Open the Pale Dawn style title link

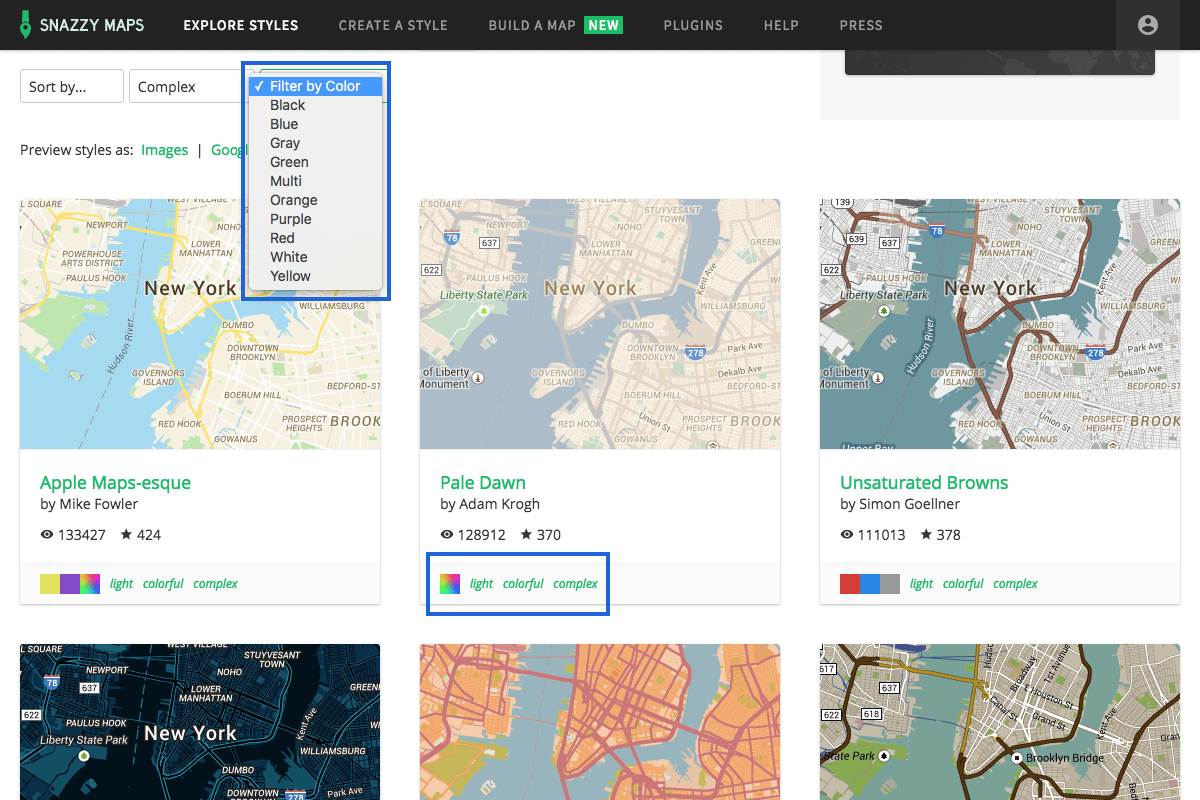point(483,483)
